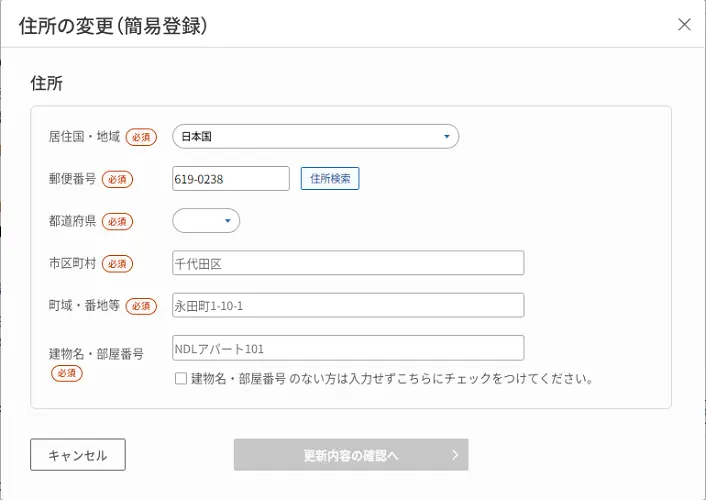Click the 住所 section heading
Image resolution: width=706 pixels, height=500 pixels.
point(47,83)
